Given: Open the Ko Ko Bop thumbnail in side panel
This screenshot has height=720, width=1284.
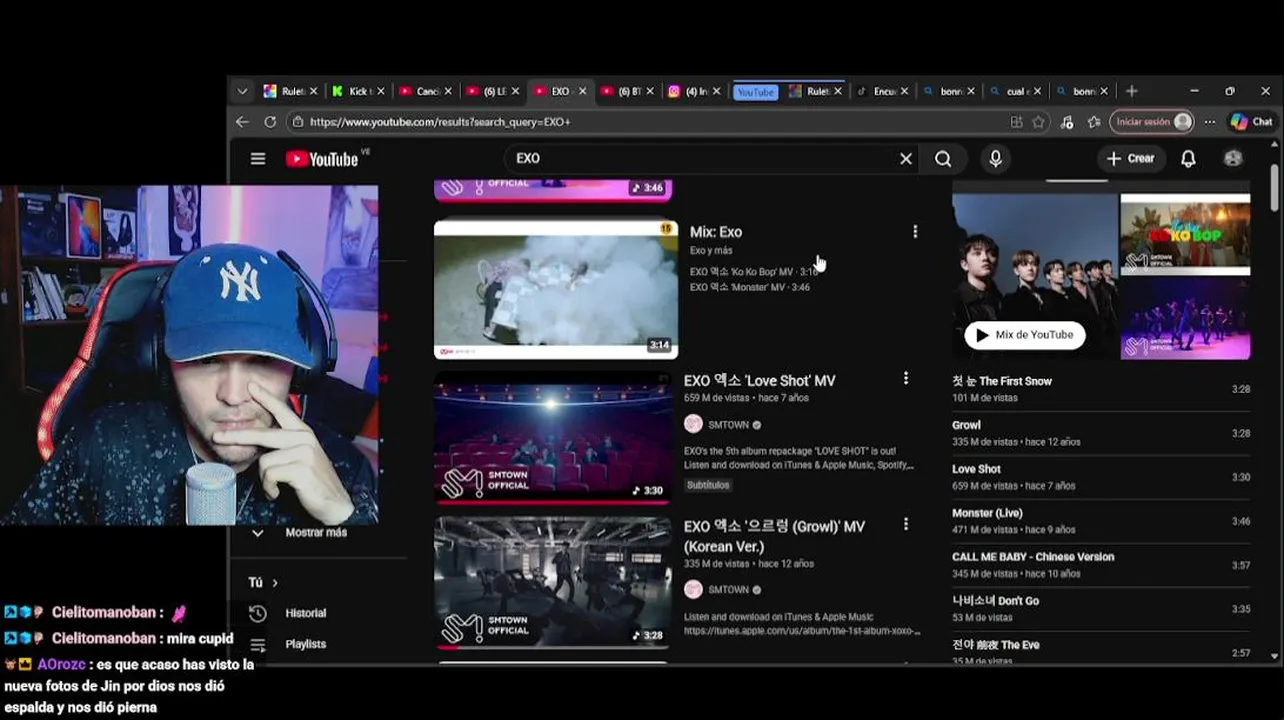Looking at the screenshot, I should pos(1185,233).
